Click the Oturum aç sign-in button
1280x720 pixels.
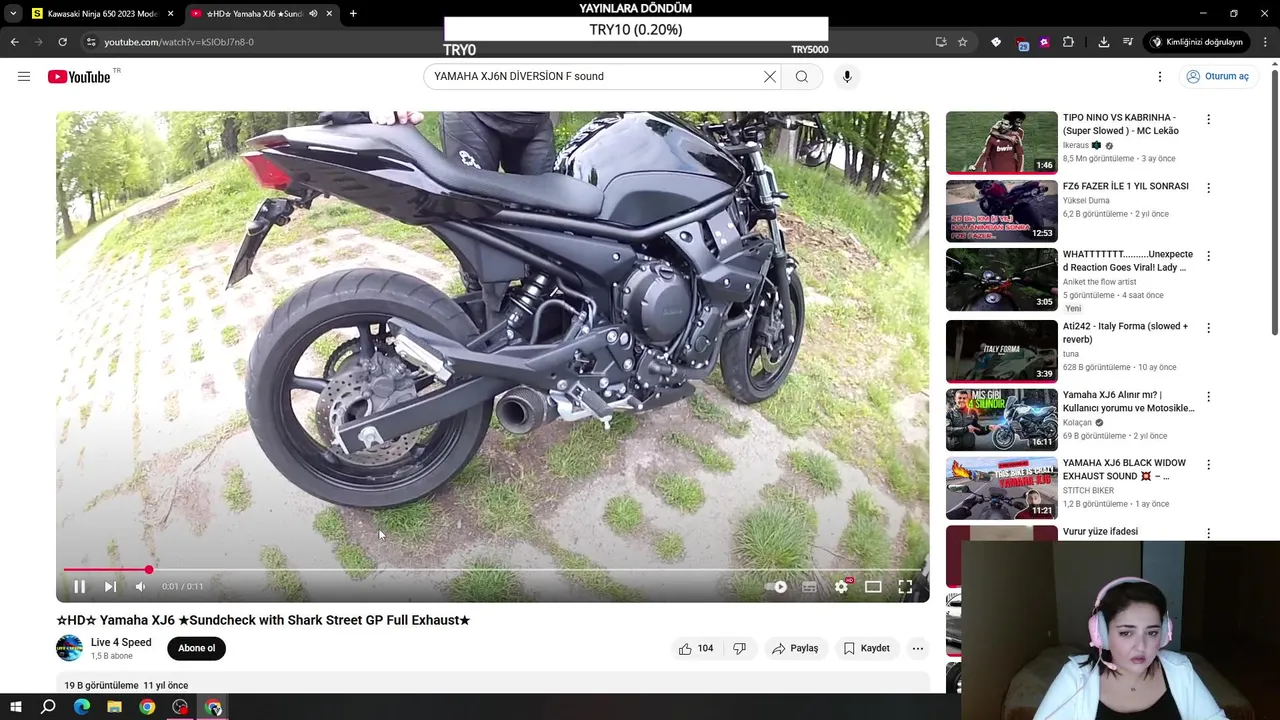pos(1217,76)
